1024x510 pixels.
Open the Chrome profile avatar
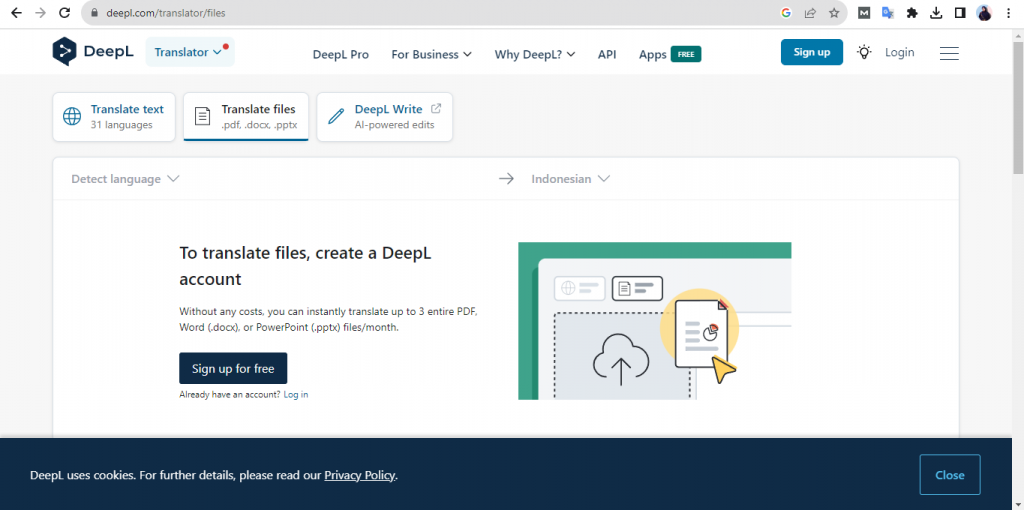tap(984, 12)
